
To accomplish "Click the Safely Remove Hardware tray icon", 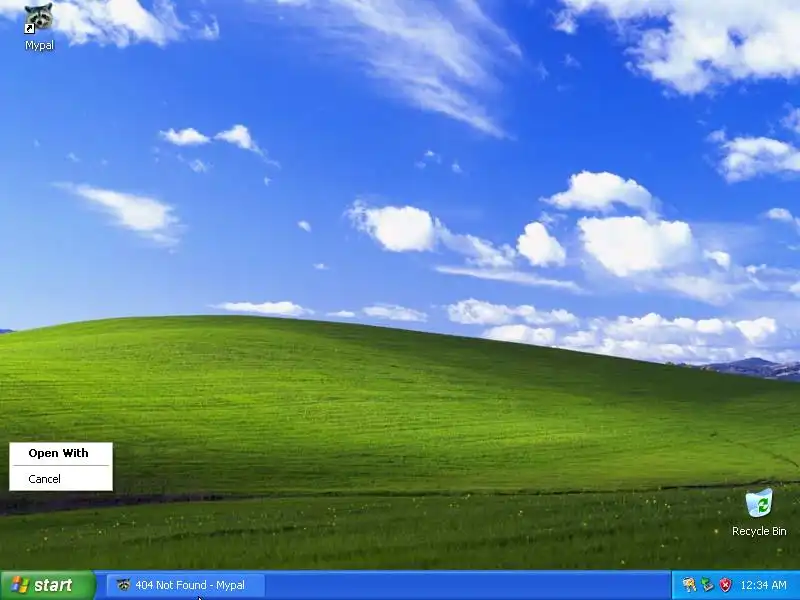I will tap(707, 585).
